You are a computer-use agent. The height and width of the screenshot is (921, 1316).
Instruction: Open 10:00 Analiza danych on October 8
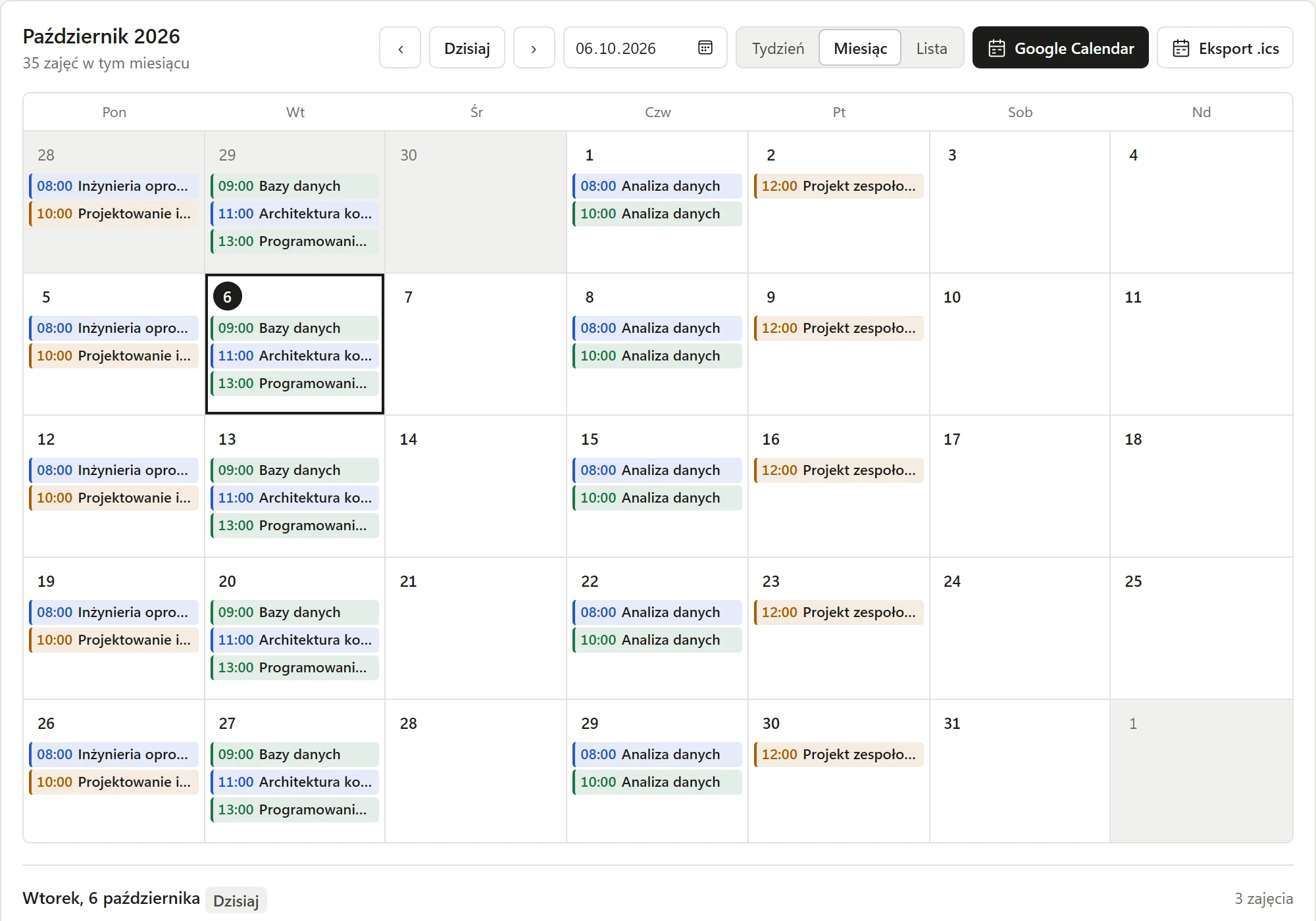tap(657, 356)
